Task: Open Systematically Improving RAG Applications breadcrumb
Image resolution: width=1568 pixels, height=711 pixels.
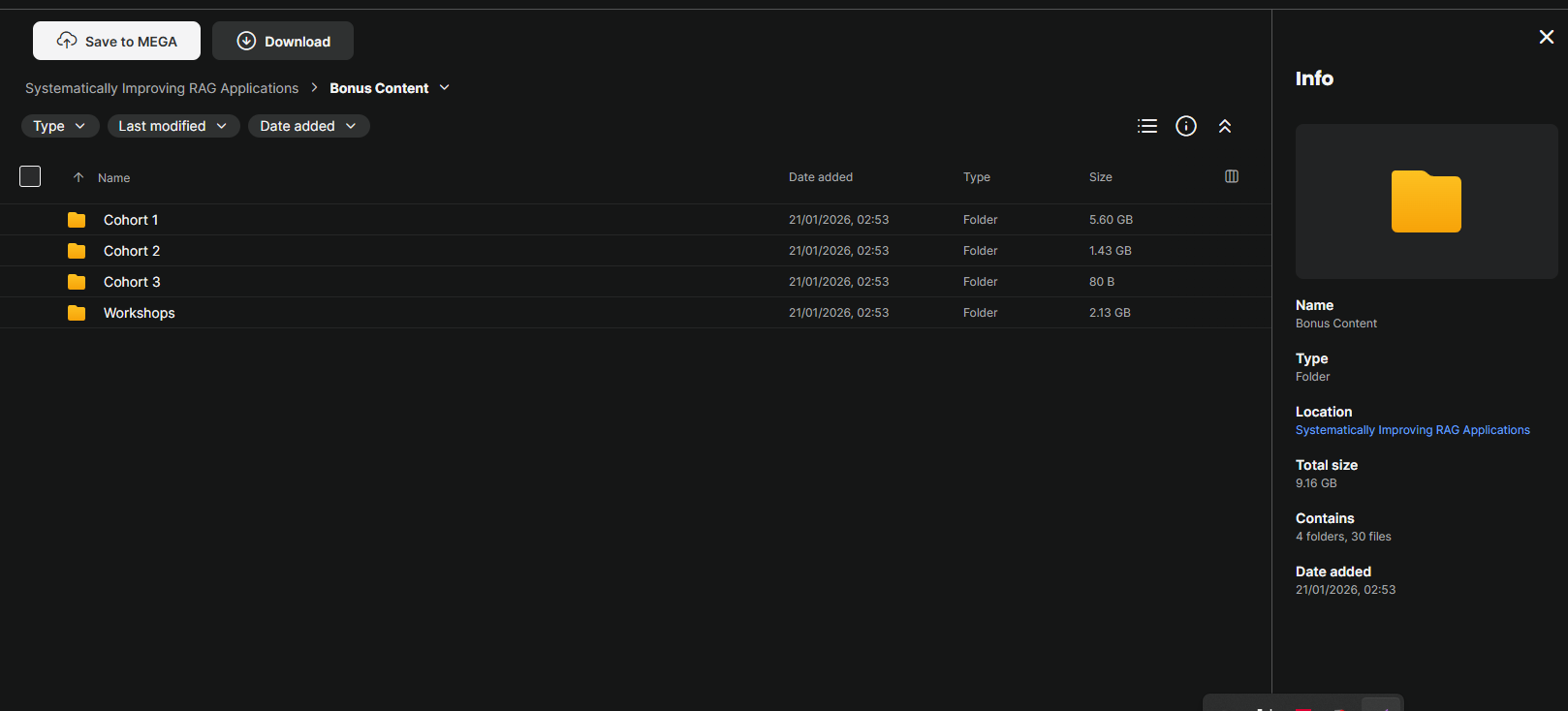Action: coord(162,88)
